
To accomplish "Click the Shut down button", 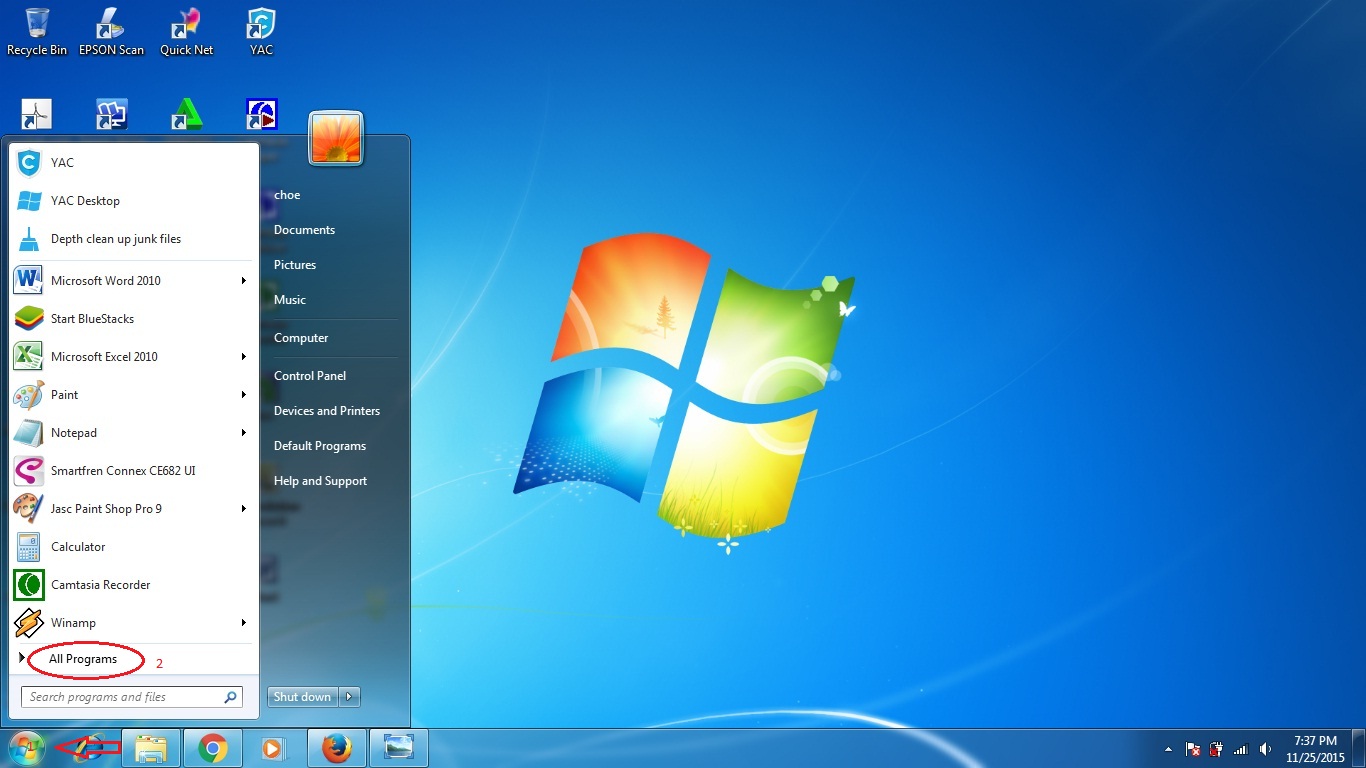I will [302, 697].
